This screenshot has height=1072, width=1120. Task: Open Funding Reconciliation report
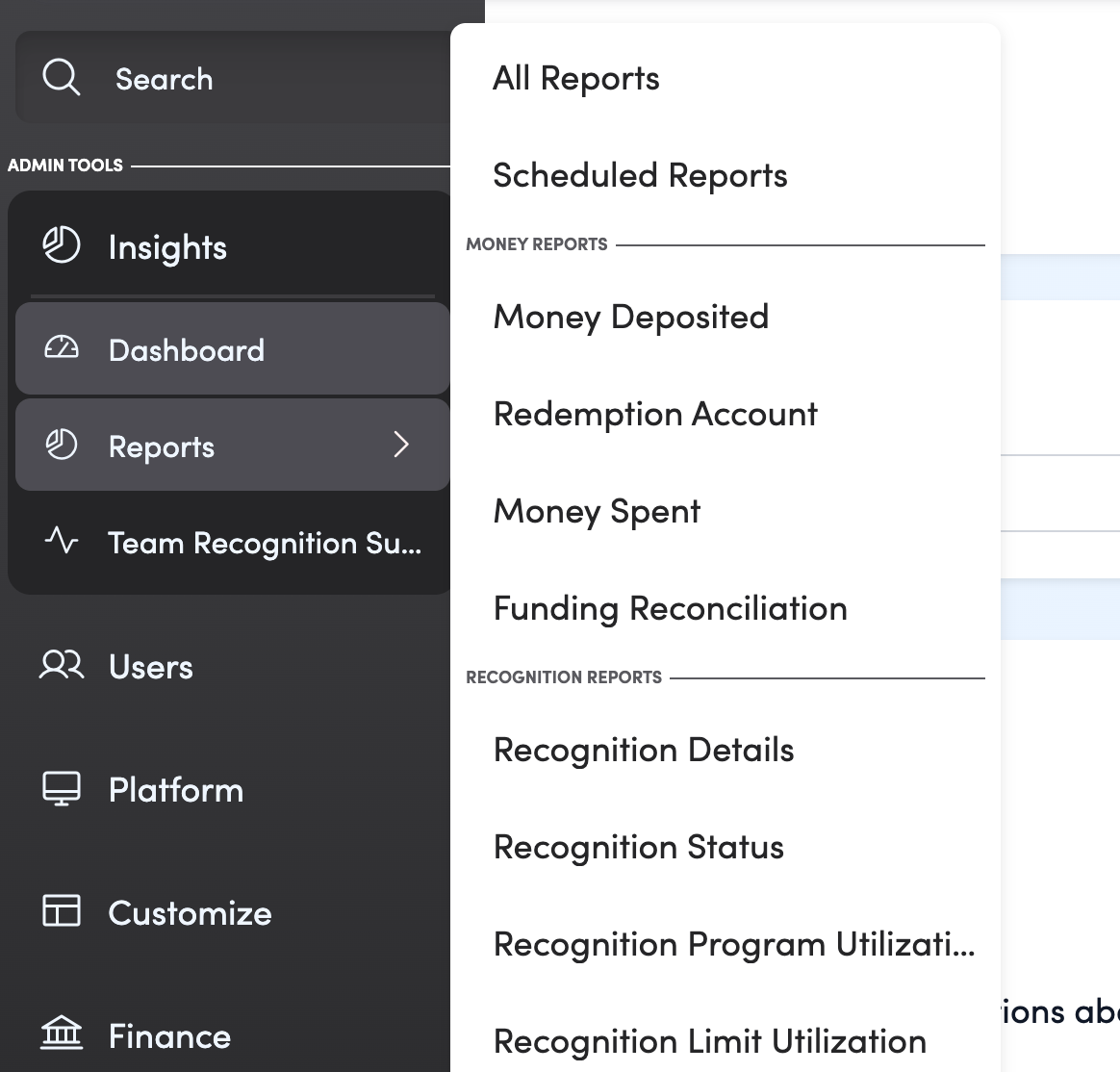coord(670,609)
